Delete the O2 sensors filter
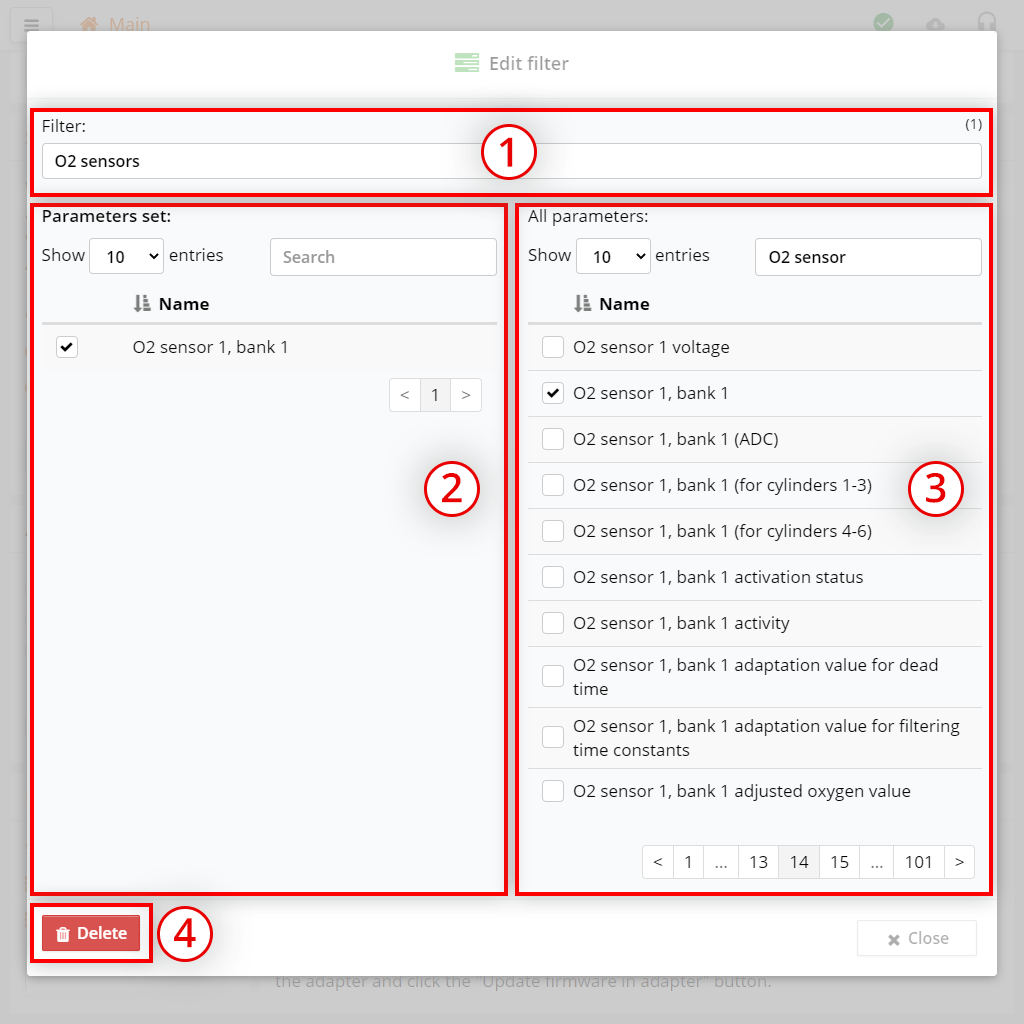This screenshot has width=1024, height=1024. coord(92,933)
